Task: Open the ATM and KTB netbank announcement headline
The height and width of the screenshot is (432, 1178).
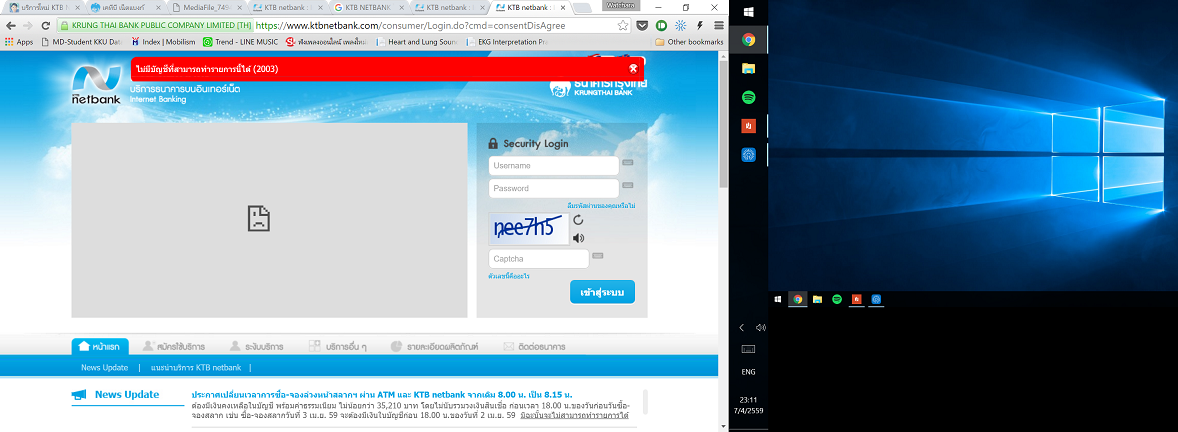Action: pyautogui.click(x=382, y=394)
